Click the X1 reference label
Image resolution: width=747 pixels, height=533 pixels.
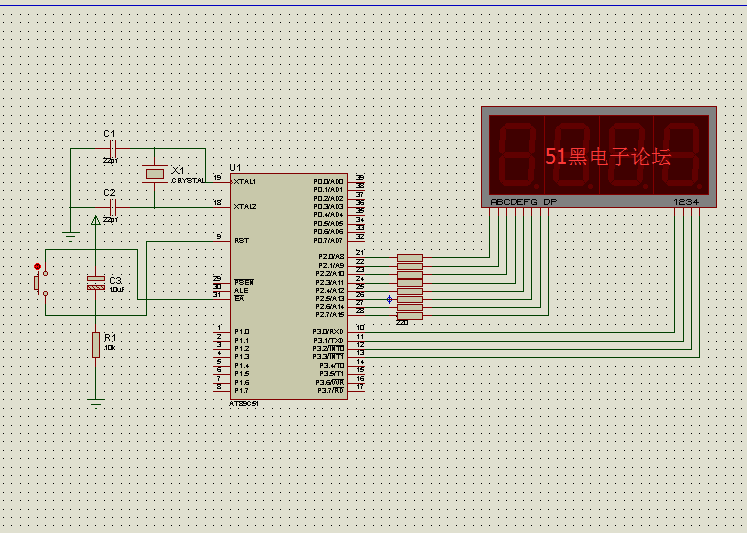178,170
